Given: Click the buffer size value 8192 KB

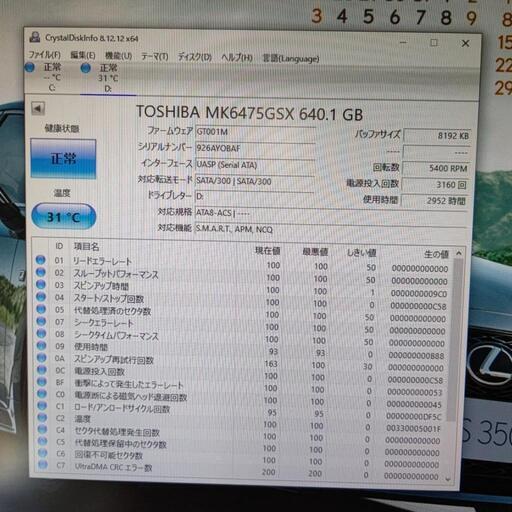Looking at the screenshot, I should pos(437,136).
